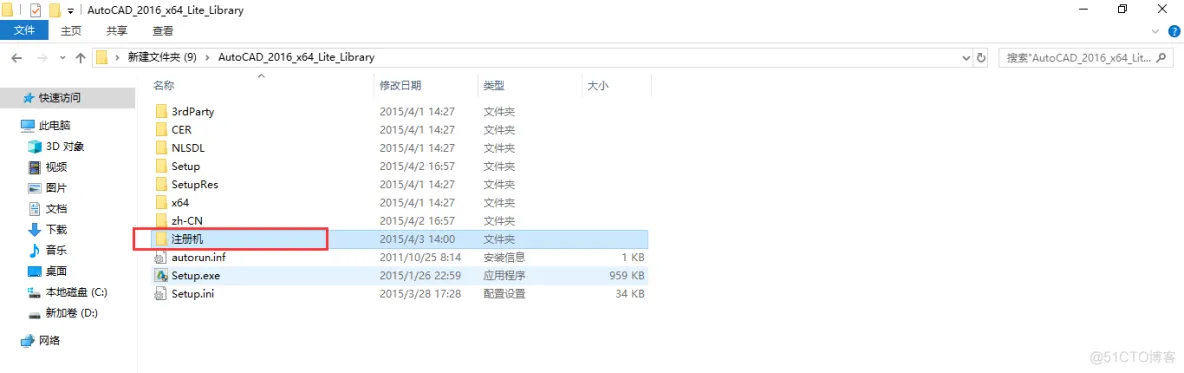The width and height of the screenshot is (1184, 373).
Task: Click the Back navigation arrow
Action: pos(17,57)
